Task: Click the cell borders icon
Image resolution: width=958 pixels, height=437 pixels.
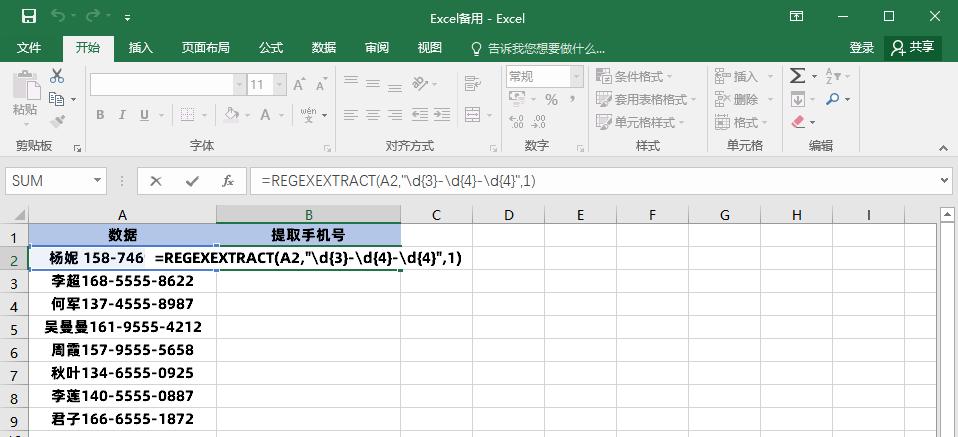Action: (188, 115)
